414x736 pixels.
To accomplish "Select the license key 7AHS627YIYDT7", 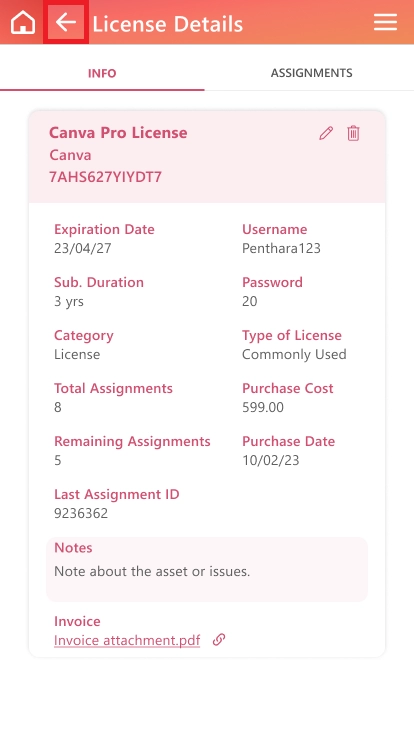I will pos(105,177).
